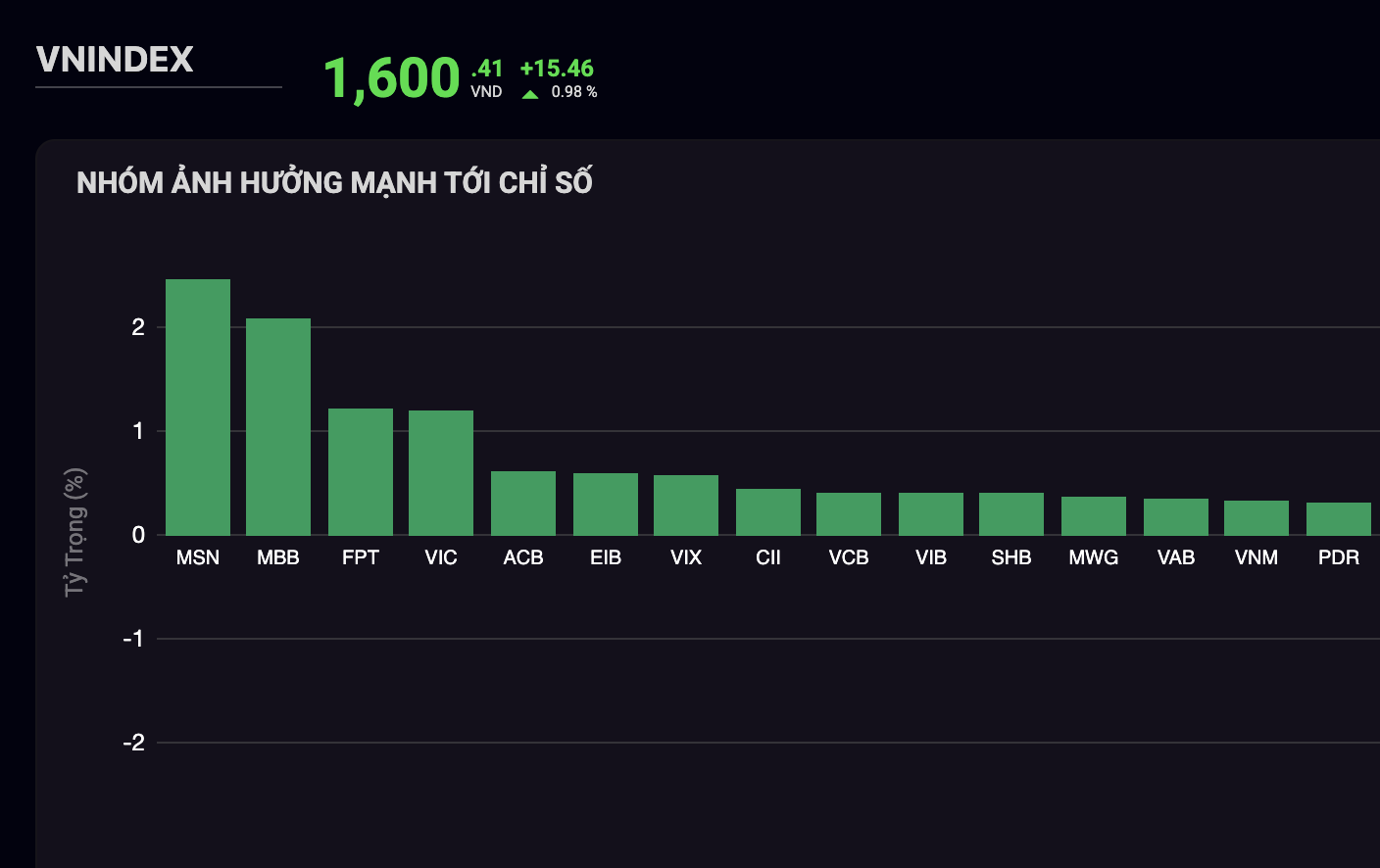Click the y-axis label -2
The height and width of the screenshot is (868, 1380).
(x=134, y=743)
